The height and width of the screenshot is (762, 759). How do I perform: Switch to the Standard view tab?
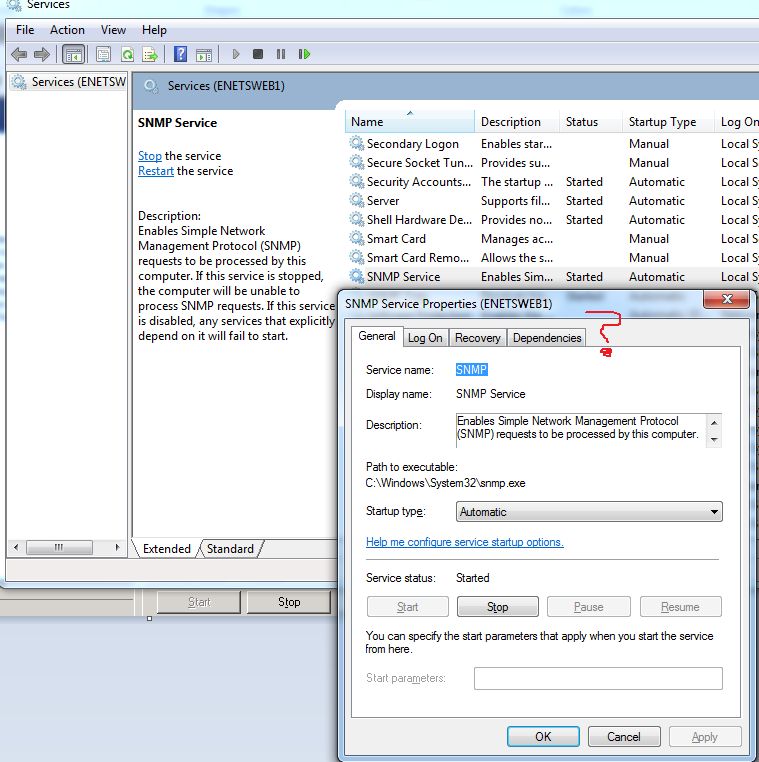(230, 549)
